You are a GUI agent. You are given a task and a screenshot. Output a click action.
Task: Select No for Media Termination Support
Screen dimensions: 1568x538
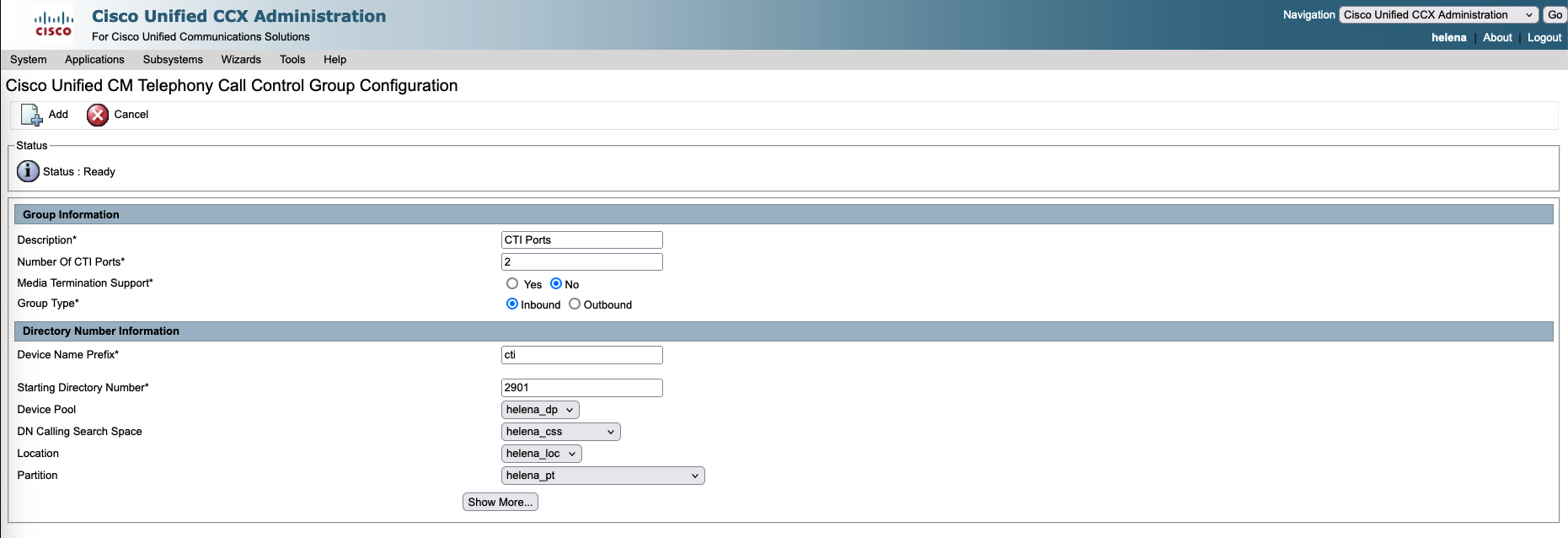556,284
